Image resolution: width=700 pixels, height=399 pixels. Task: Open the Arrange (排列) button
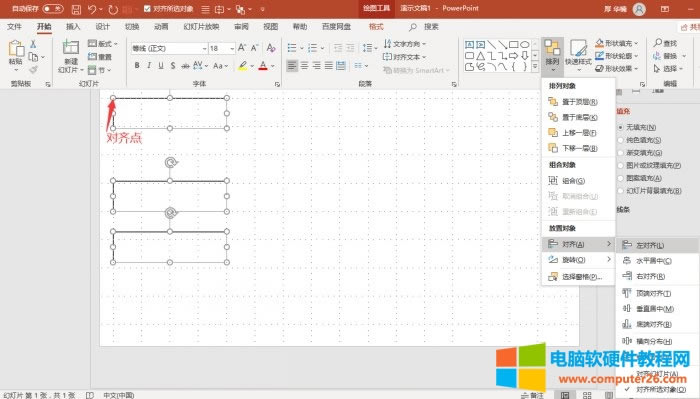(x=552, y=55)
